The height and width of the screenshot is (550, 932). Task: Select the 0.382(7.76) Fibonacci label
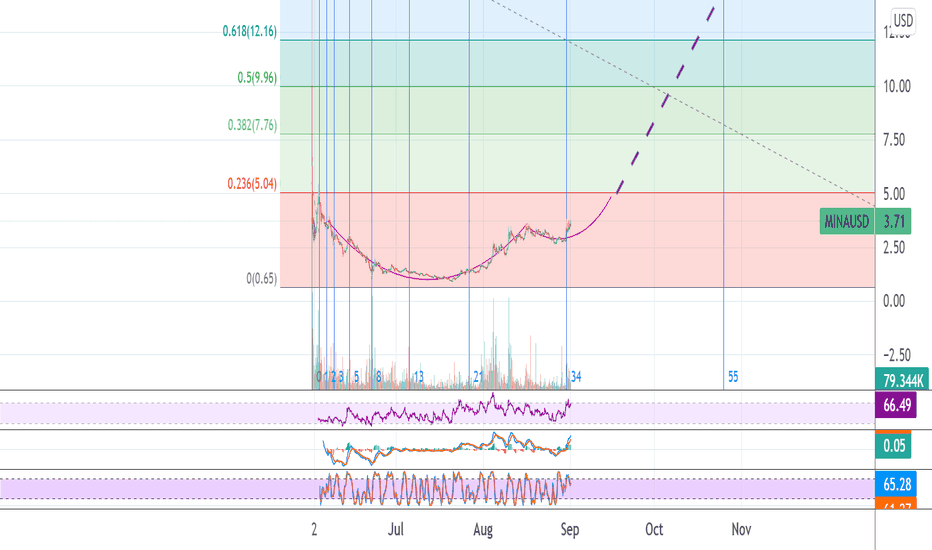point(252,125)
